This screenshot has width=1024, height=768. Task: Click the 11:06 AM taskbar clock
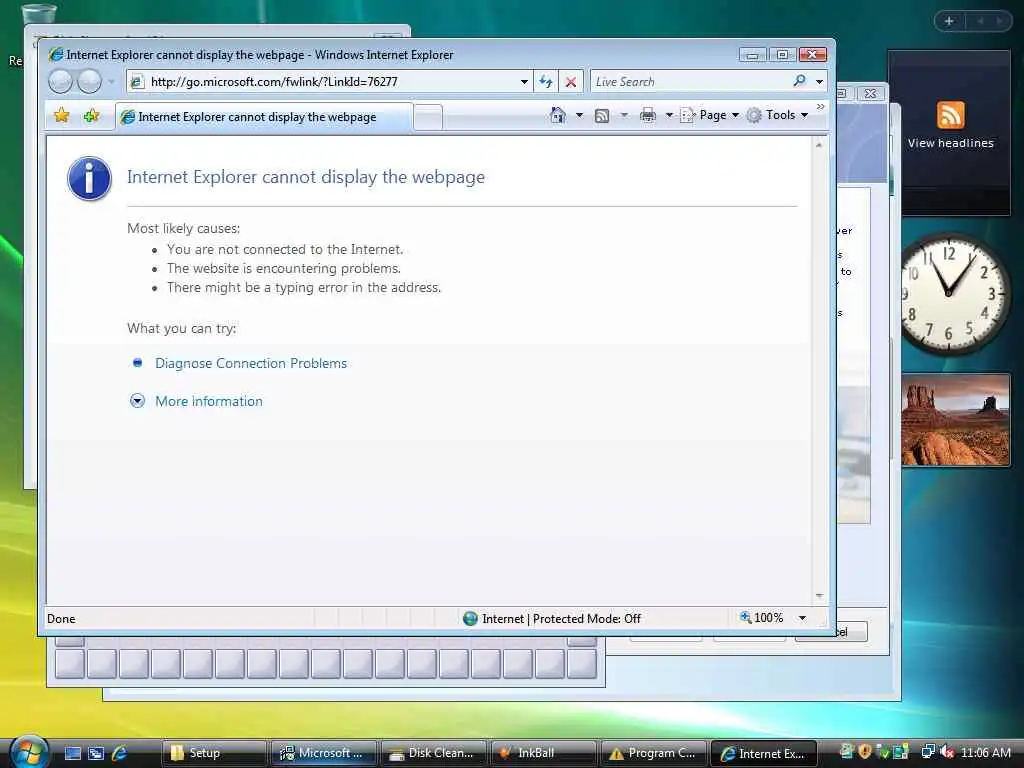(x=985, y=753)
